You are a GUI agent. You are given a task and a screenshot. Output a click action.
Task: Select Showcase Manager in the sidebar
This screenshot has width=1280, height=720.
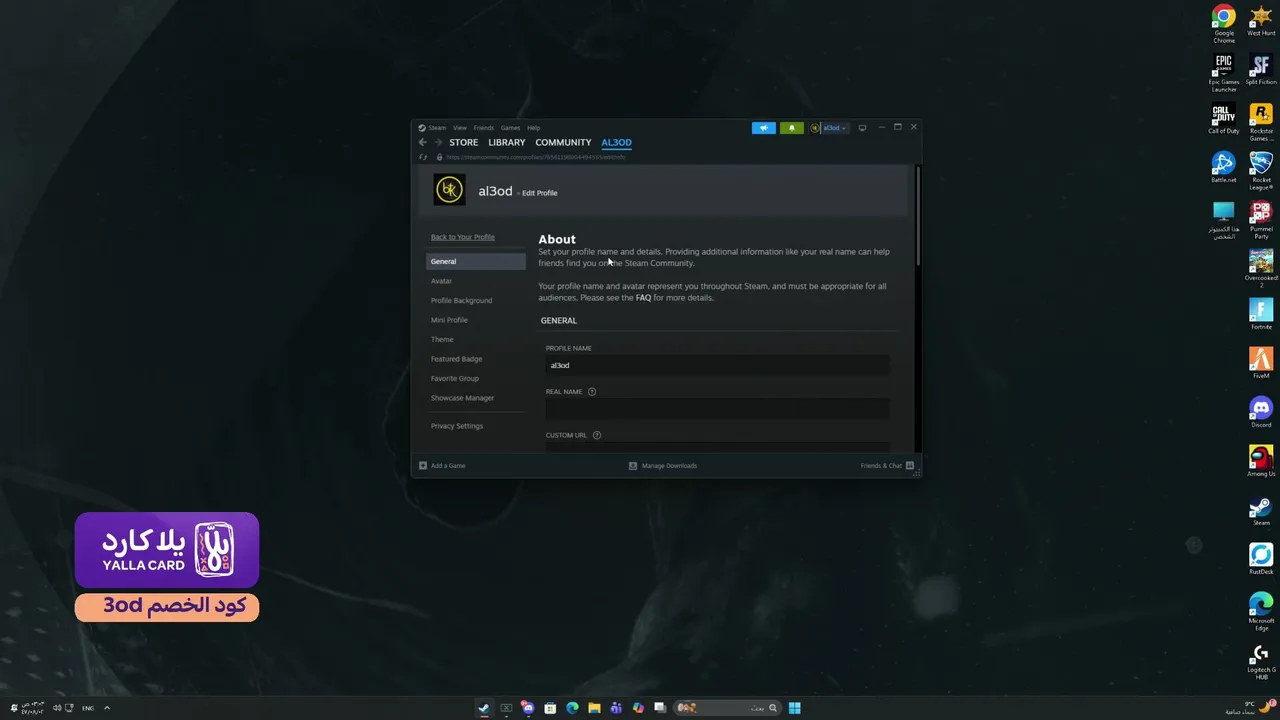pyautogui.click(x=462, y=398)
